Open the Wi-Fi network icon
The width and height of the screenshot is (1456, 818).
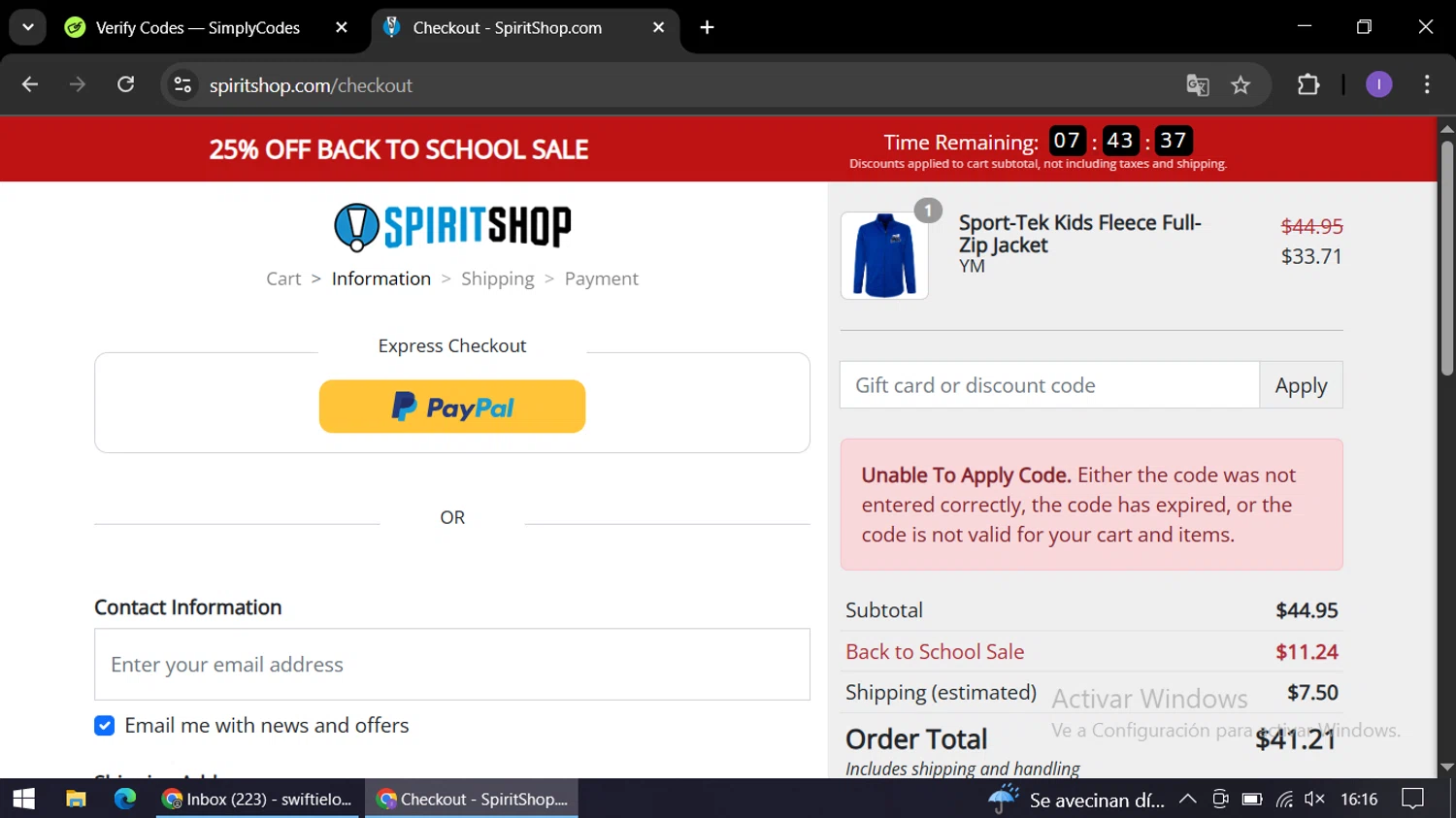point(1284,800)
